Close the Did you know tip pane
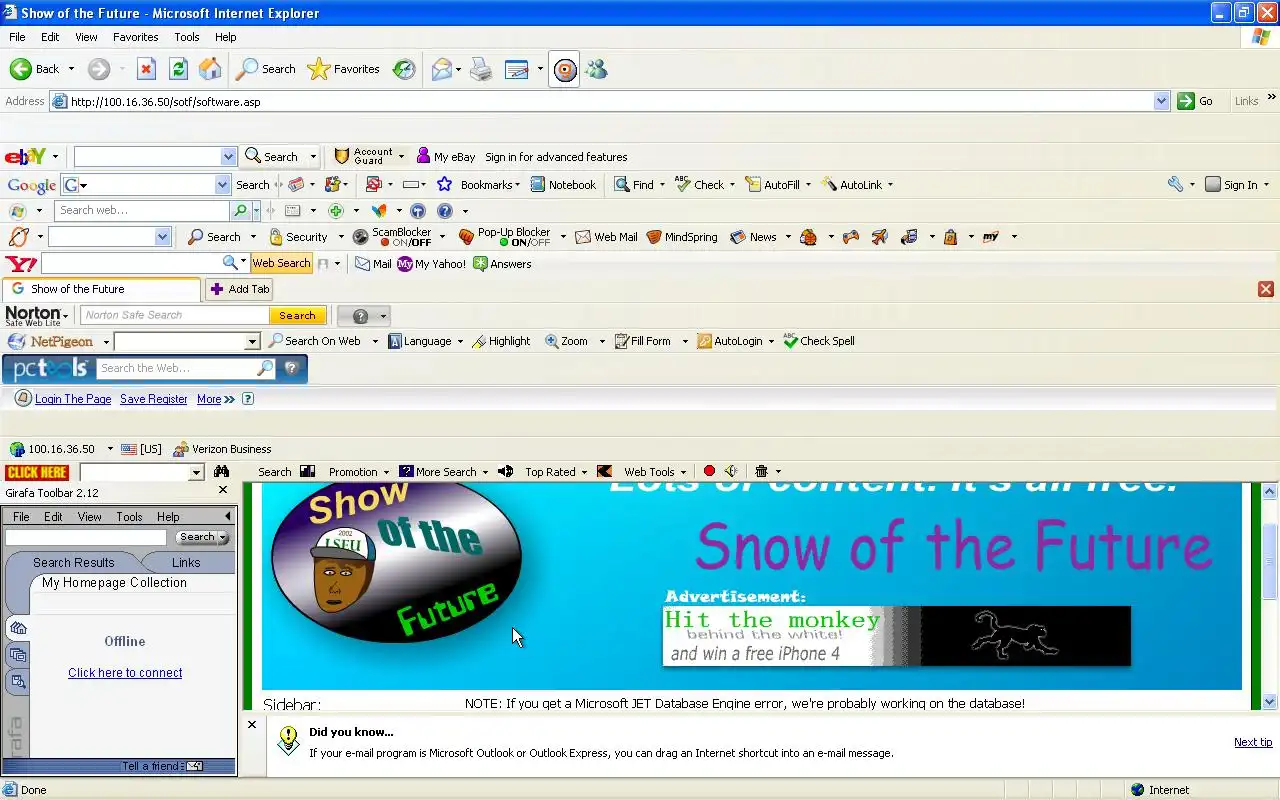 (252, 725)
